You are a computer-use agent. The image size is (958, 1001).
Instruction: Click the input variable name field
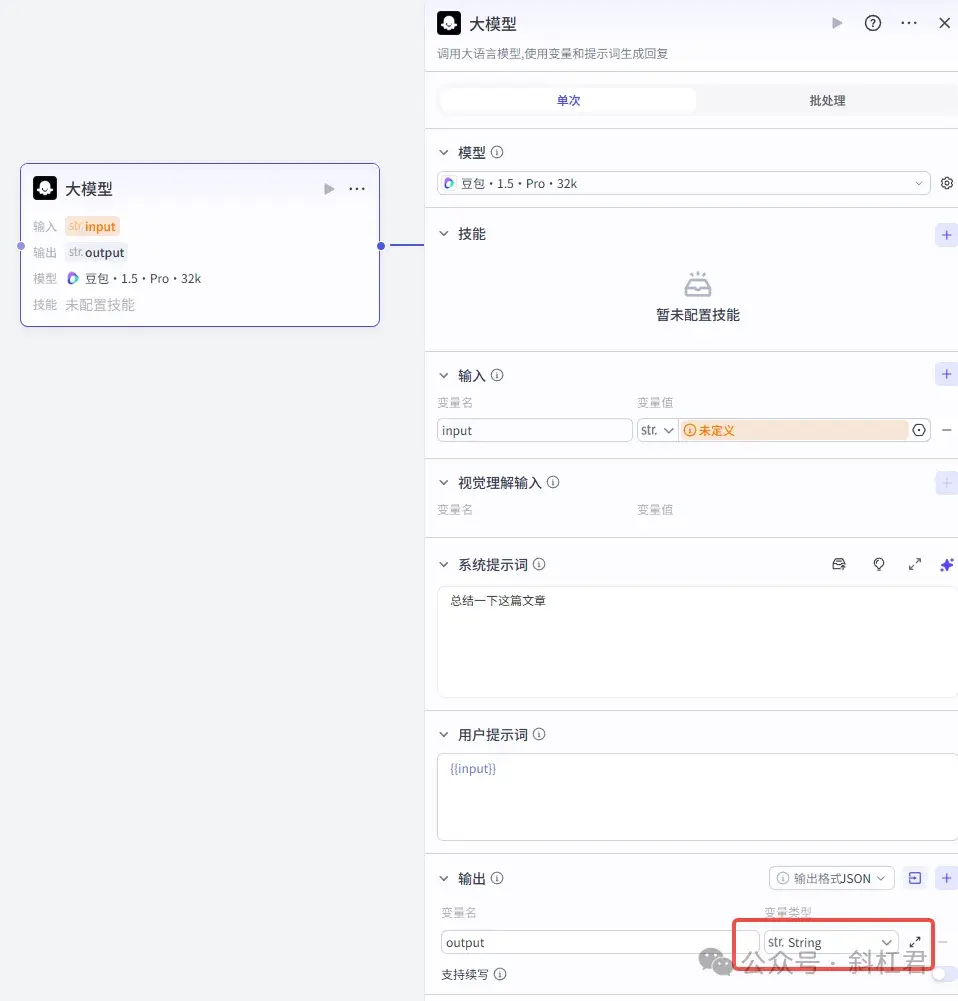coord(533,429)
